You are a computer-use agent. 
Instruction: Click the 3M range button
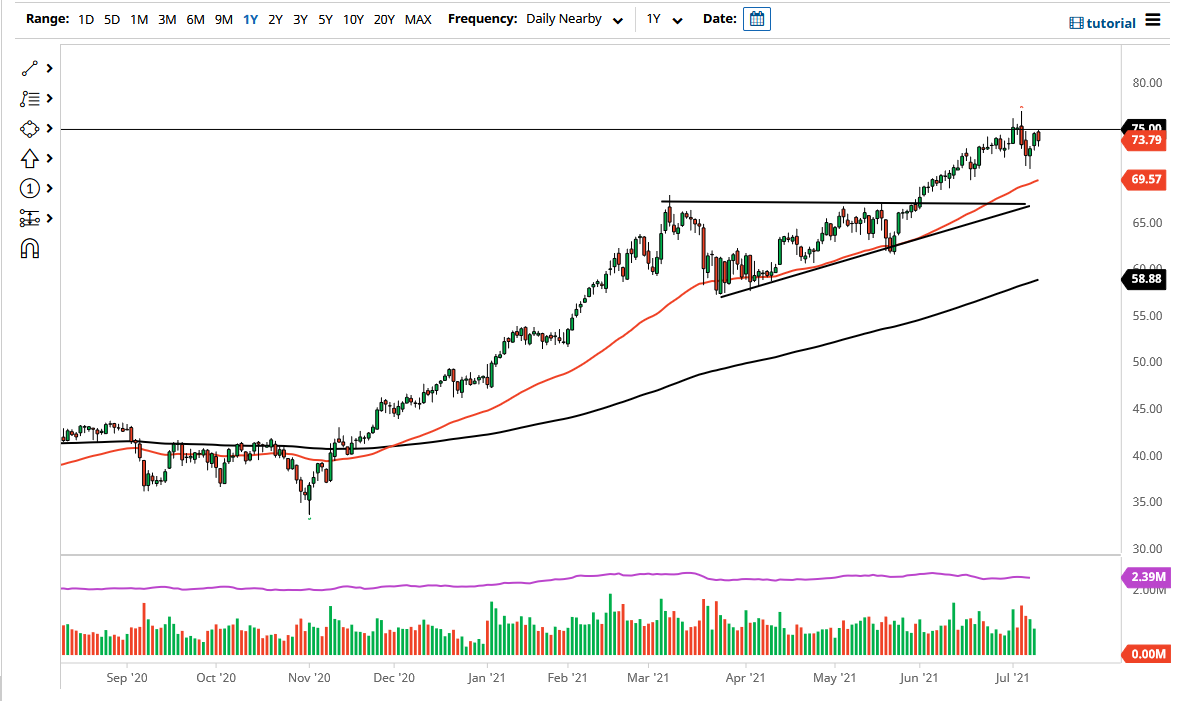[165, 18]
